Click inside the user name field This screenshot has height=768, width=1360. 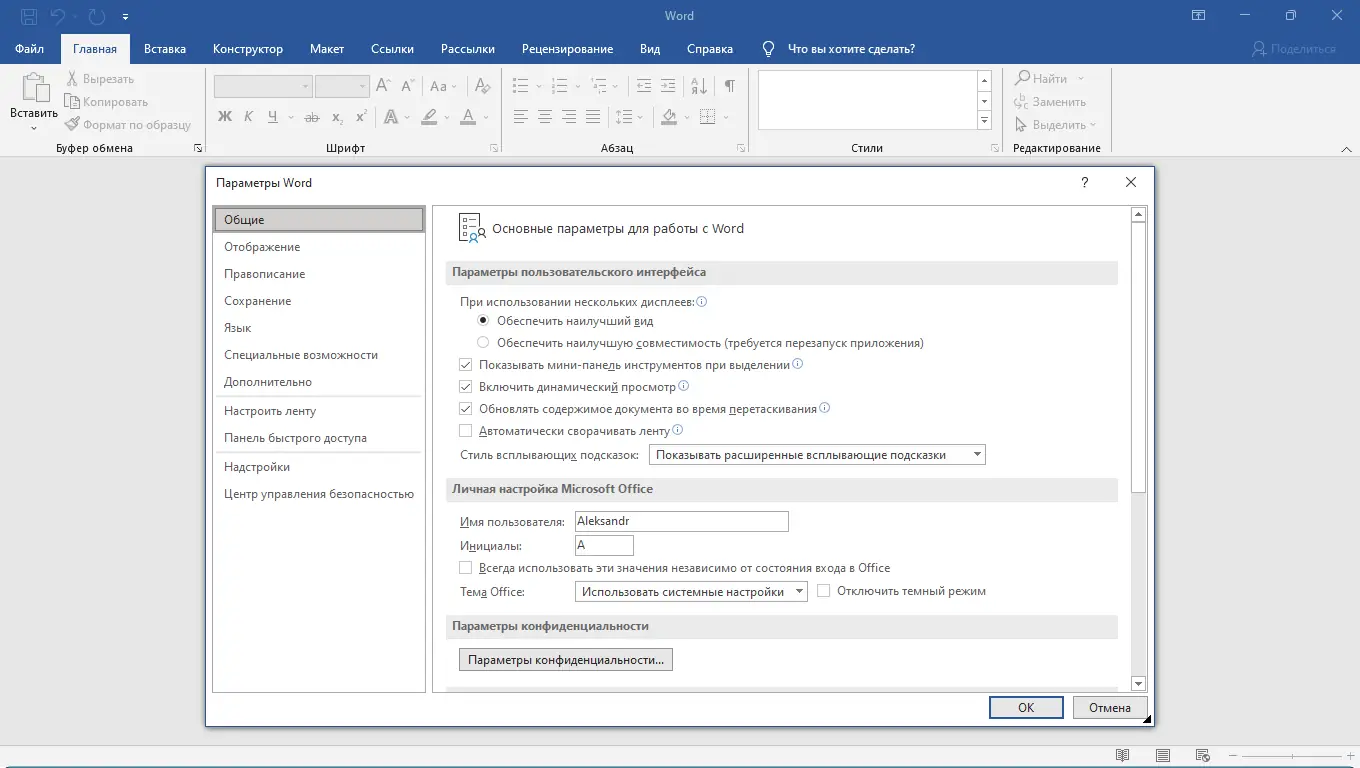[681, 521]
